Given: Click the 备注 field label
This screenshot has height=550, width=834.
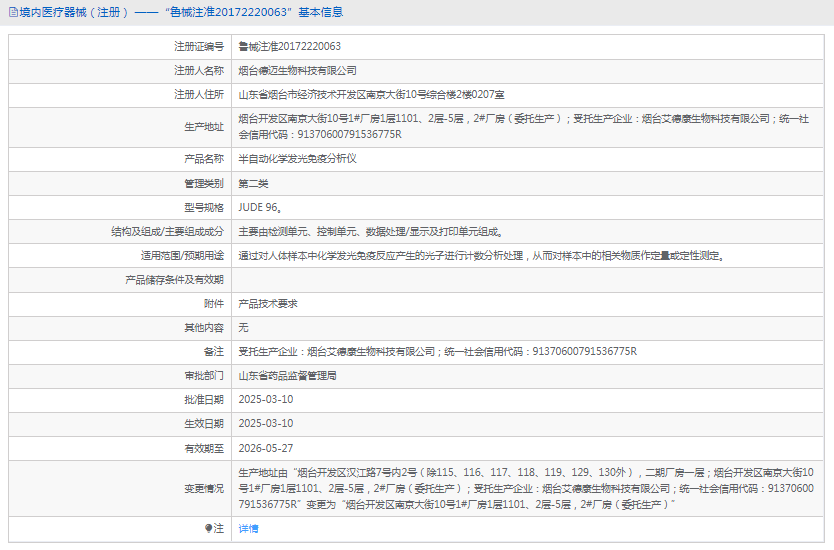Looking at the screenshot, I should [214, 351].
